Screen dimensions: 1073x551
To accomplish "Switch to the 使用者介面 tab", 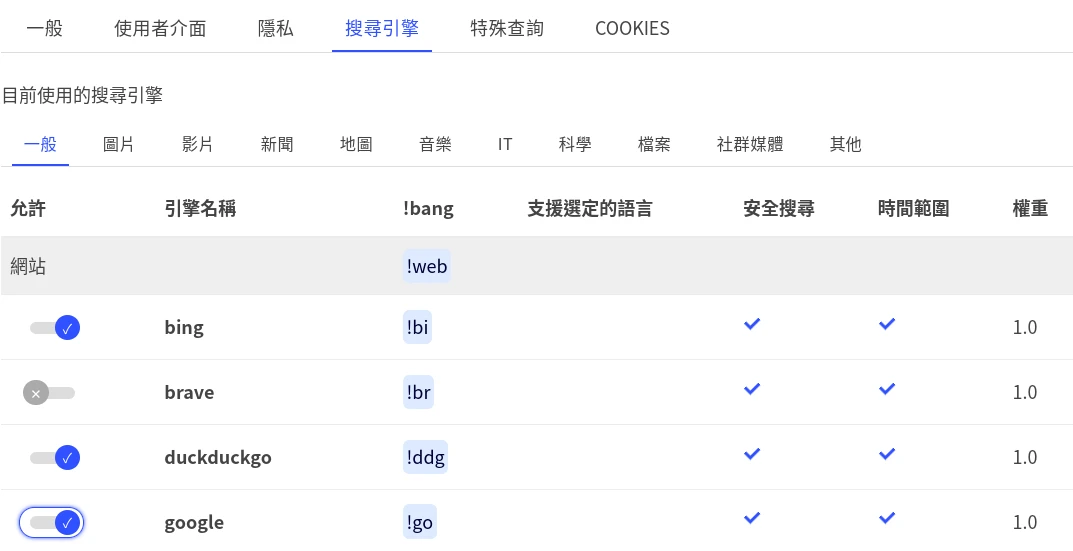I will (x=160, y=28).
